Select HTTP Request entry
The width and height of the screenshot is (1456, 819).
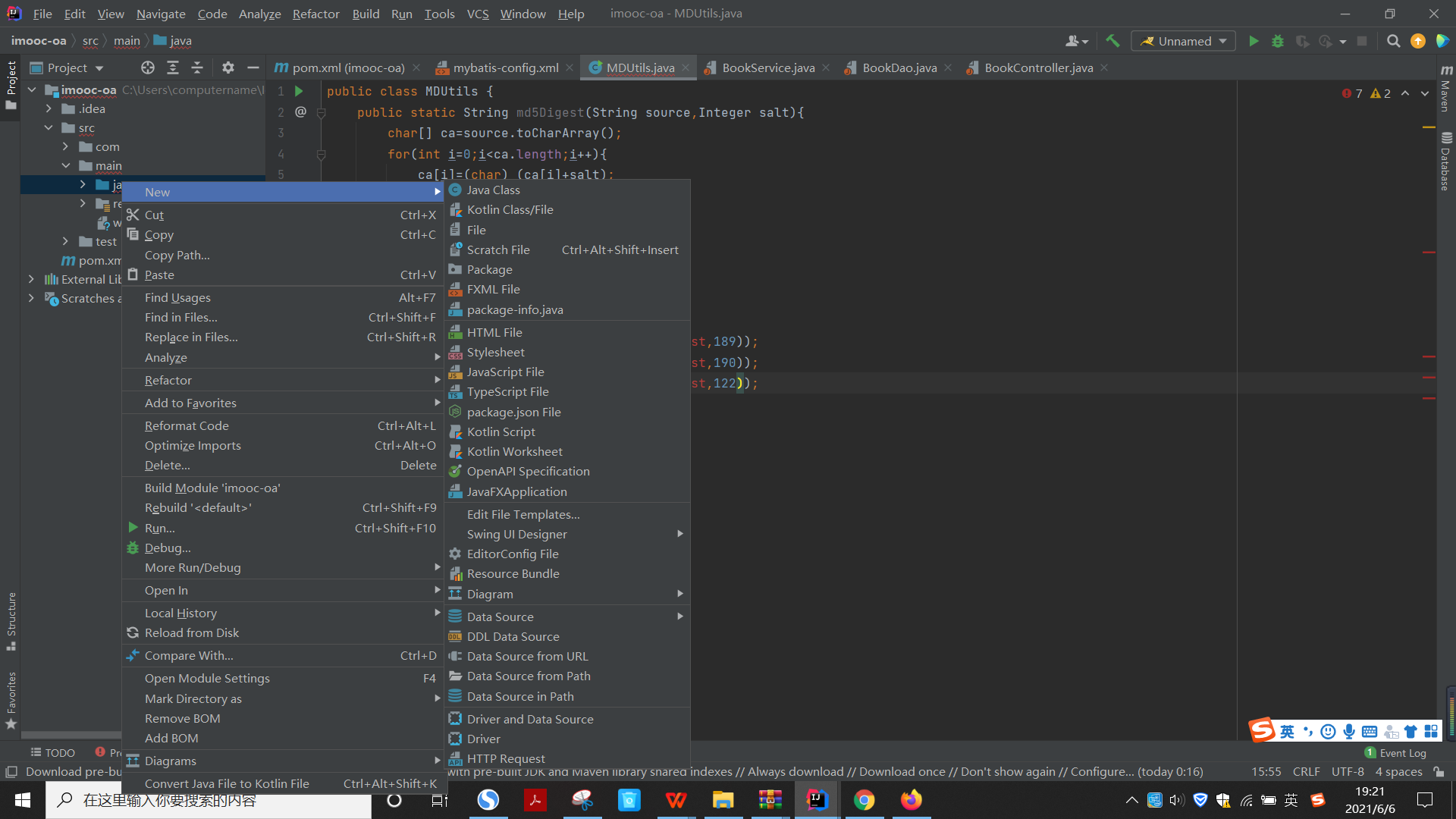pos(567,758)
